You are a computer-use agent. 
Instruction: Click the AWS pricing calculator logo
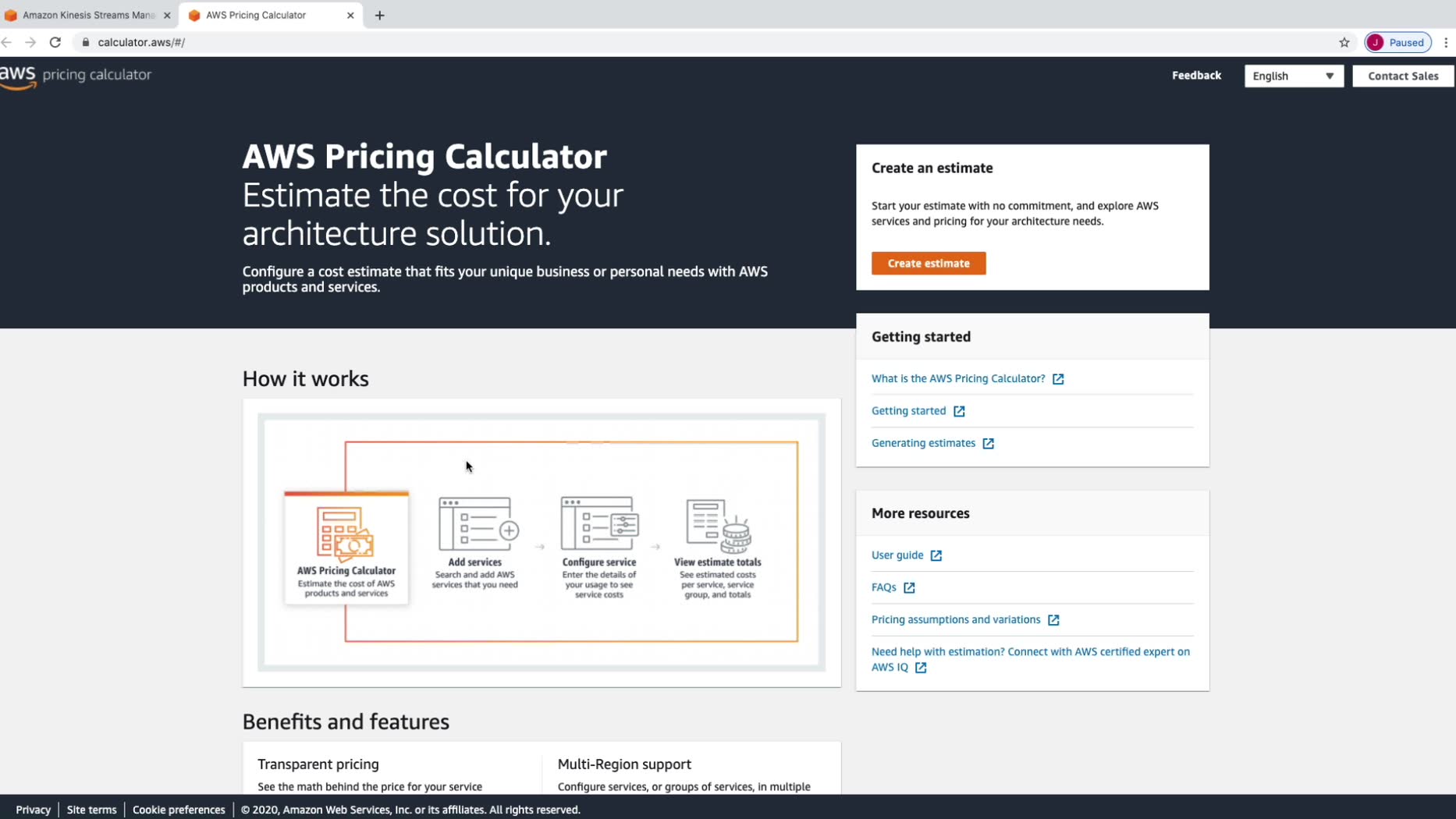pyautogui.click(x=76, y=76)
